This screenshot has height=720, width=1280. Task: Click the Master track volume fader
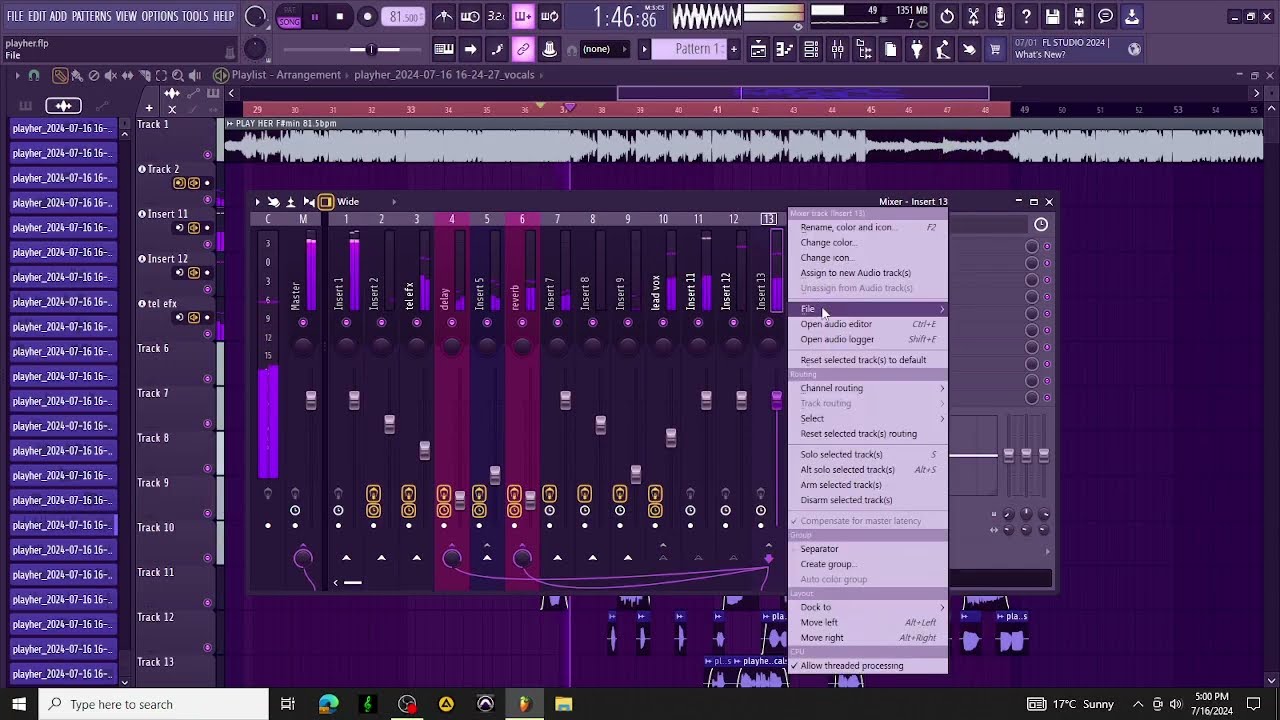(x=311, y=400)
